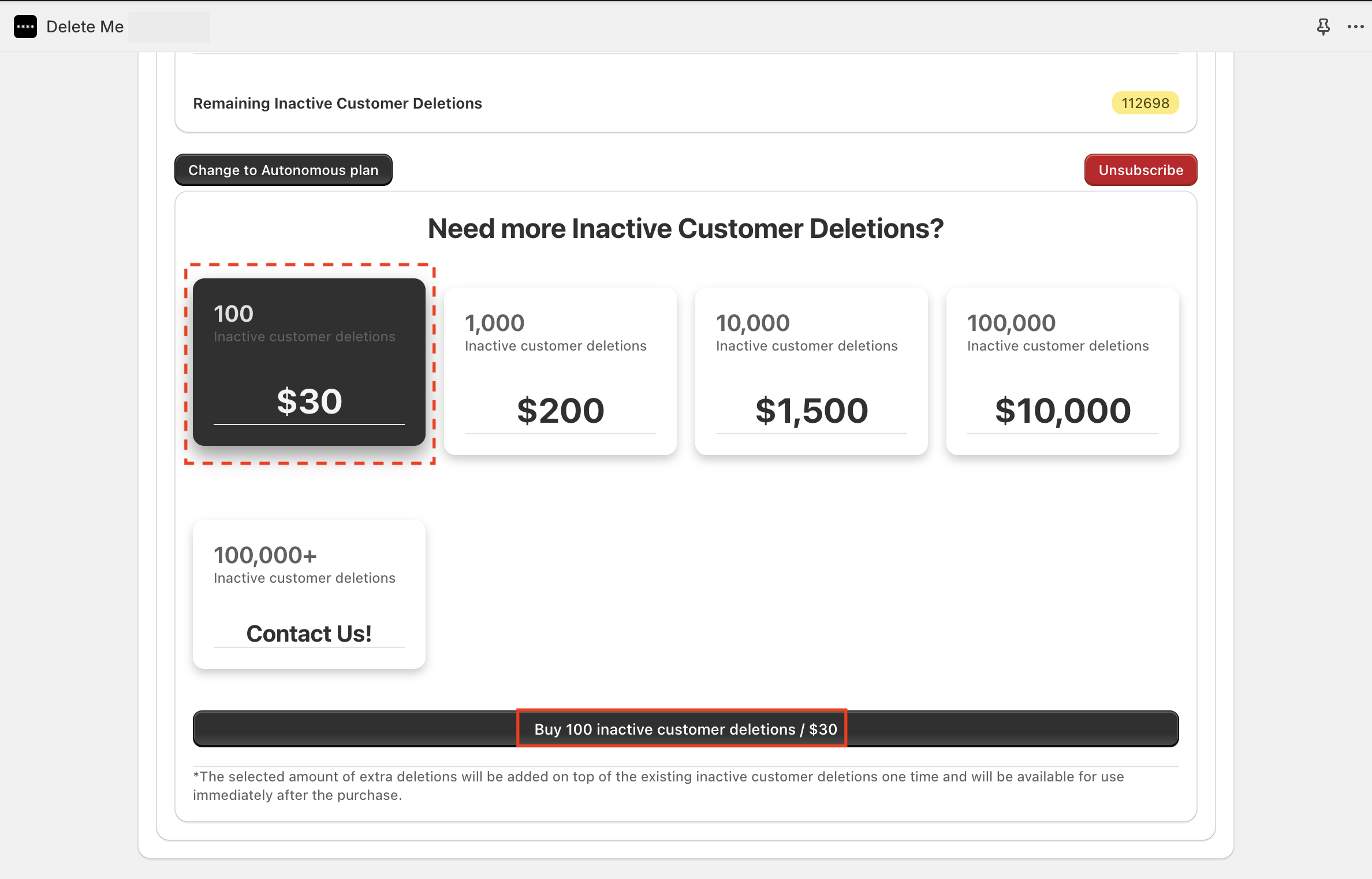This screenshot has height=879, width=1372.
Task: Pin the app with the pin icon
Action: point(1323,27)
